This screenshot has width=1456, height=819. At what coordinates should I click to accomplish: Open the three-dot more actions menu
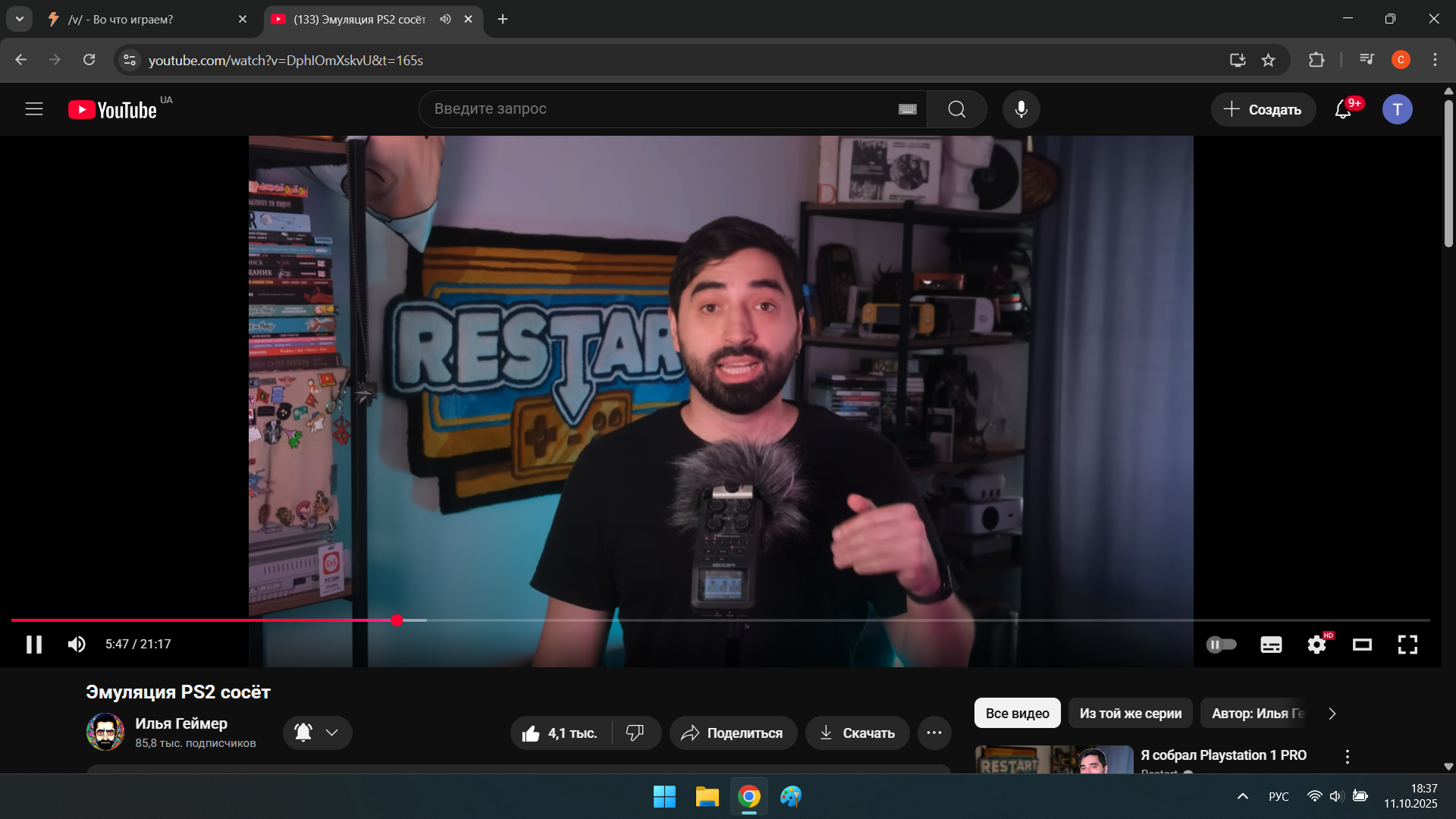click(934, 733)
